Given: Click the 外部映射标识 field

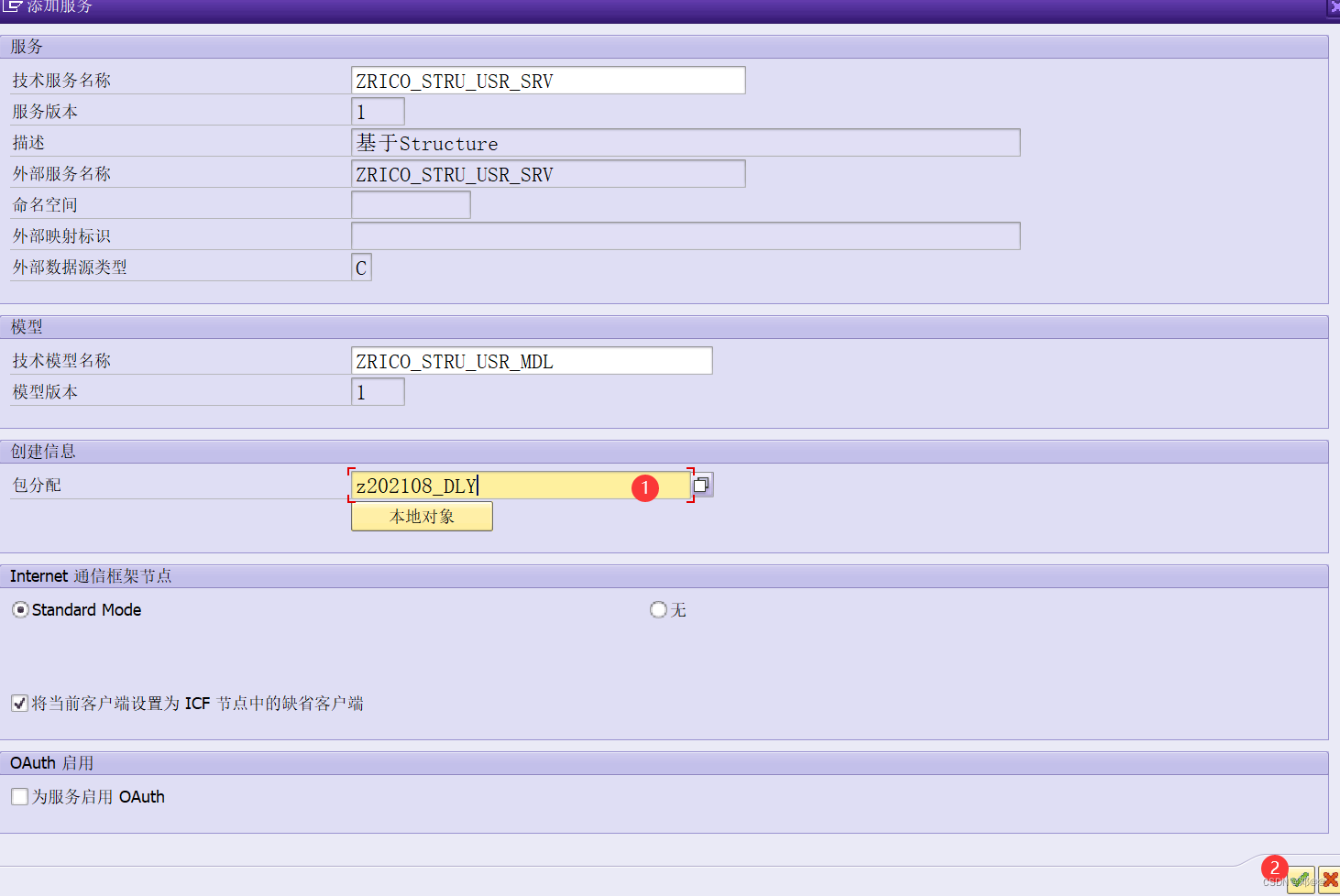Looking at the screenshot, I should (x=686, y=236).
